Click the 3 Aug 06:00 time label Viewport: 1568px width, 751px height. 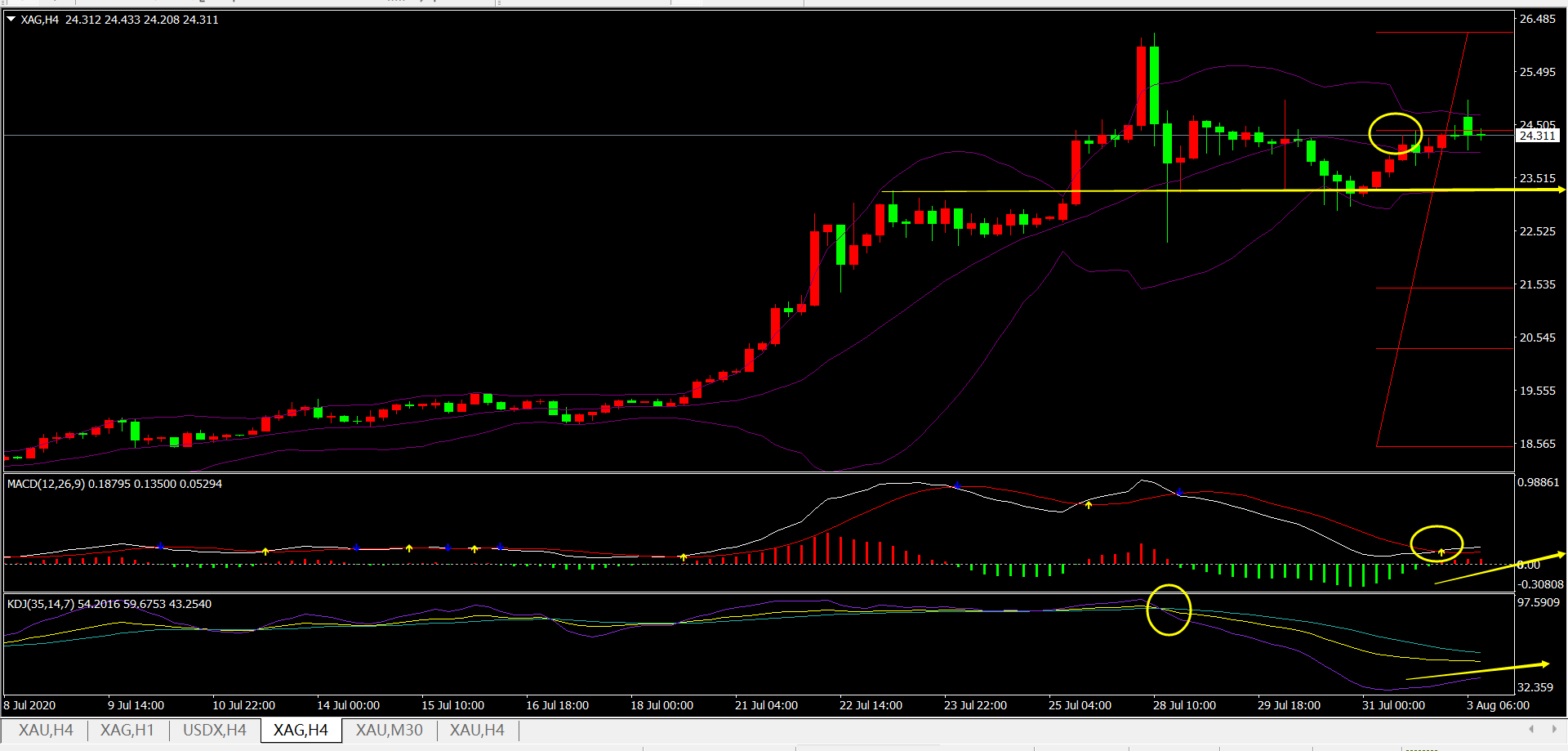[x=1499, y=705]
